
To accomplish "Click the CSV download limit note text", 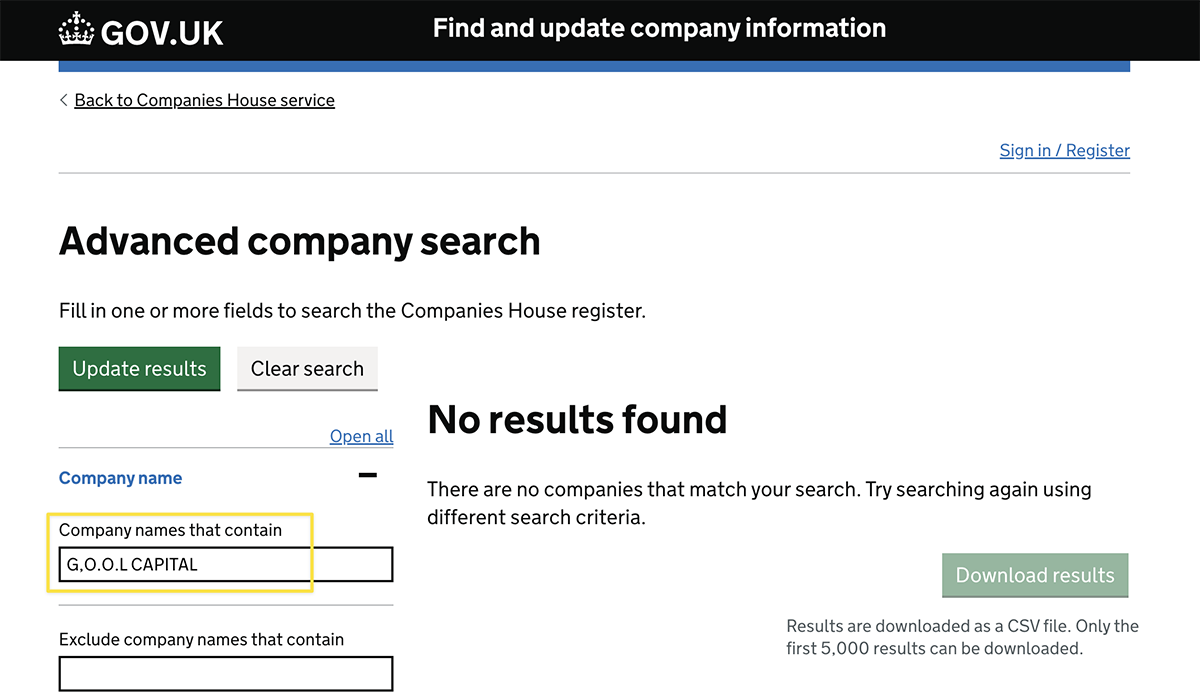I will (962, 637).
